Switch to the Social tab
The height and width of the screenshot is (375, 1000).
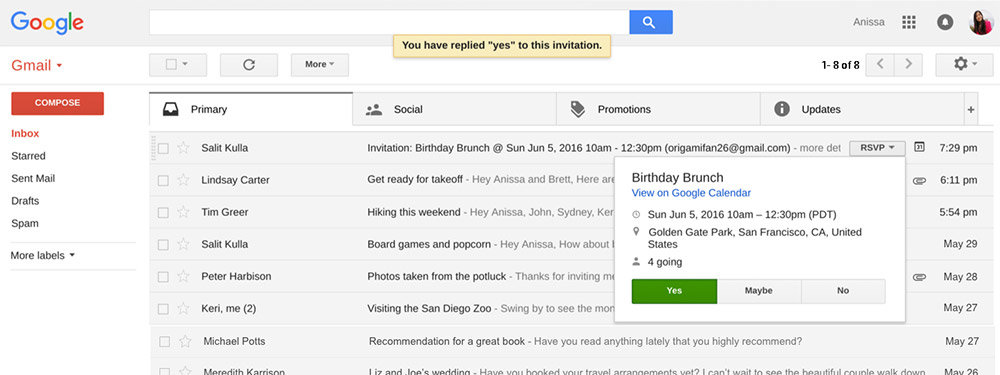pos(454,110)
